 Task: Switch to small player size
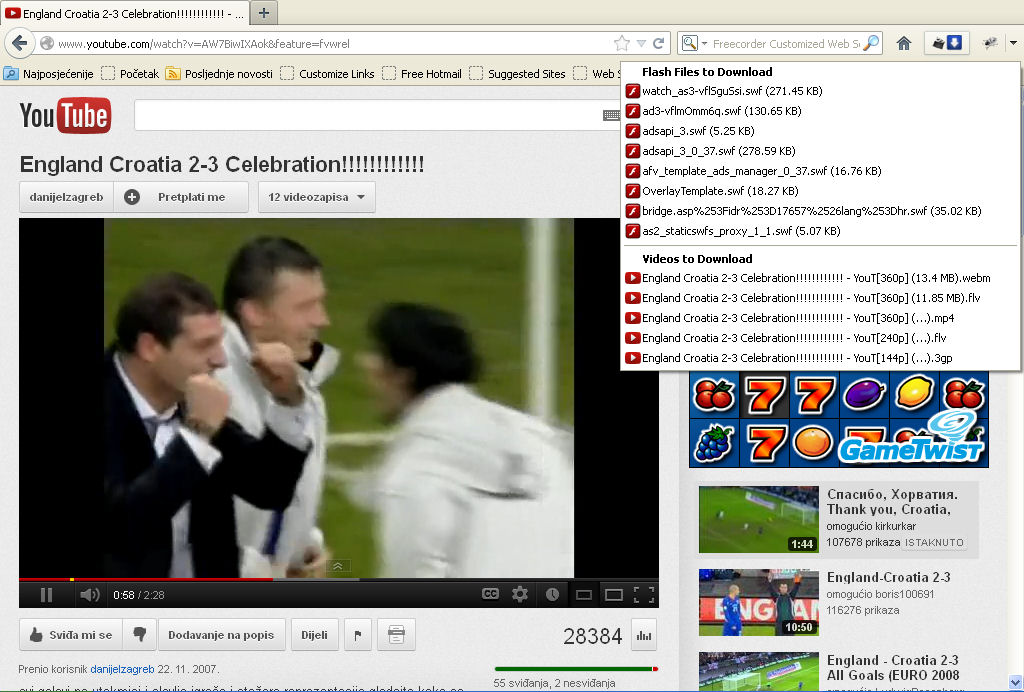(584, 595)
